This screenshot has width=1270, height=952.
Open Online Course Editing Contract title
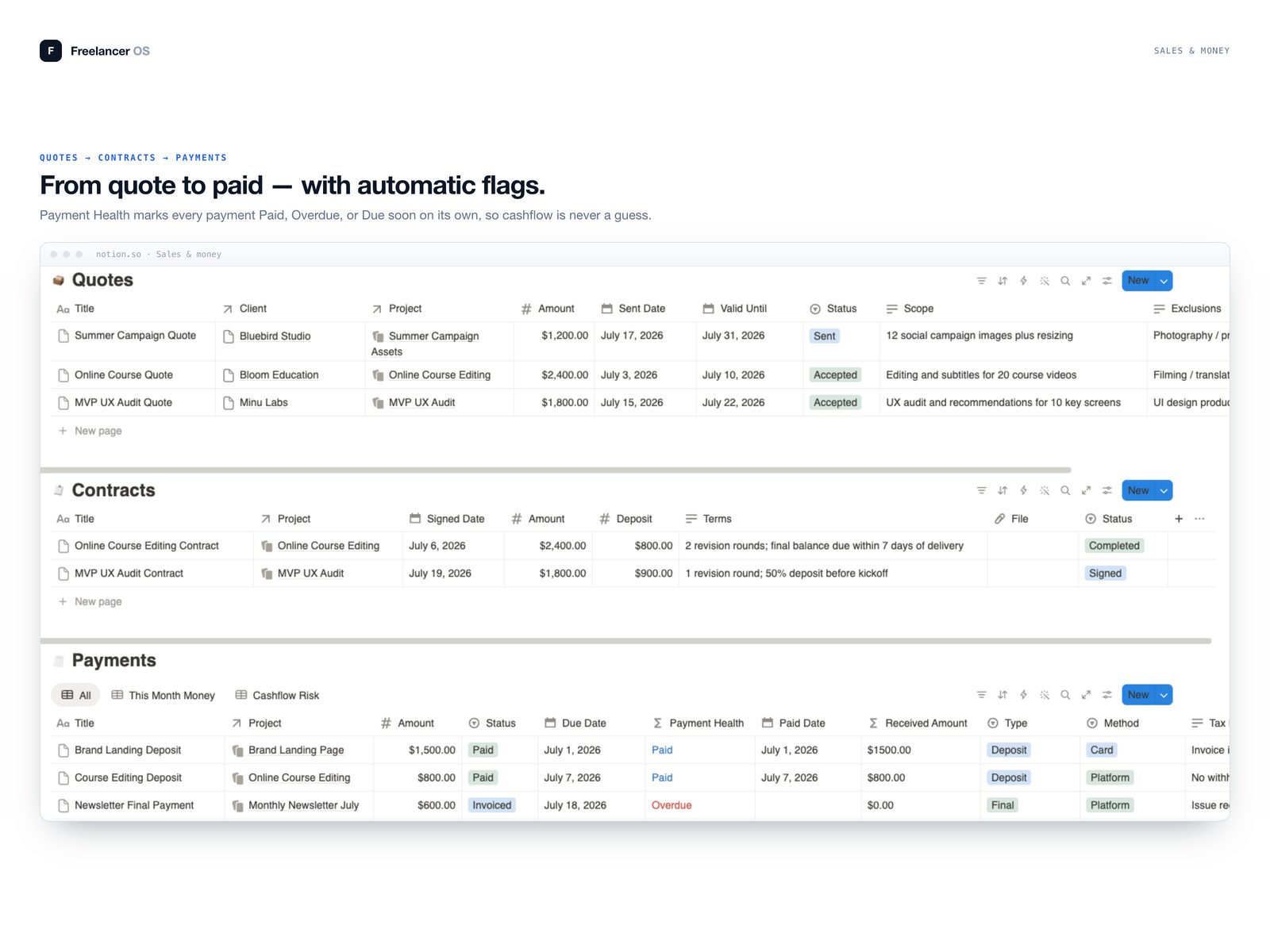(147, 546)
